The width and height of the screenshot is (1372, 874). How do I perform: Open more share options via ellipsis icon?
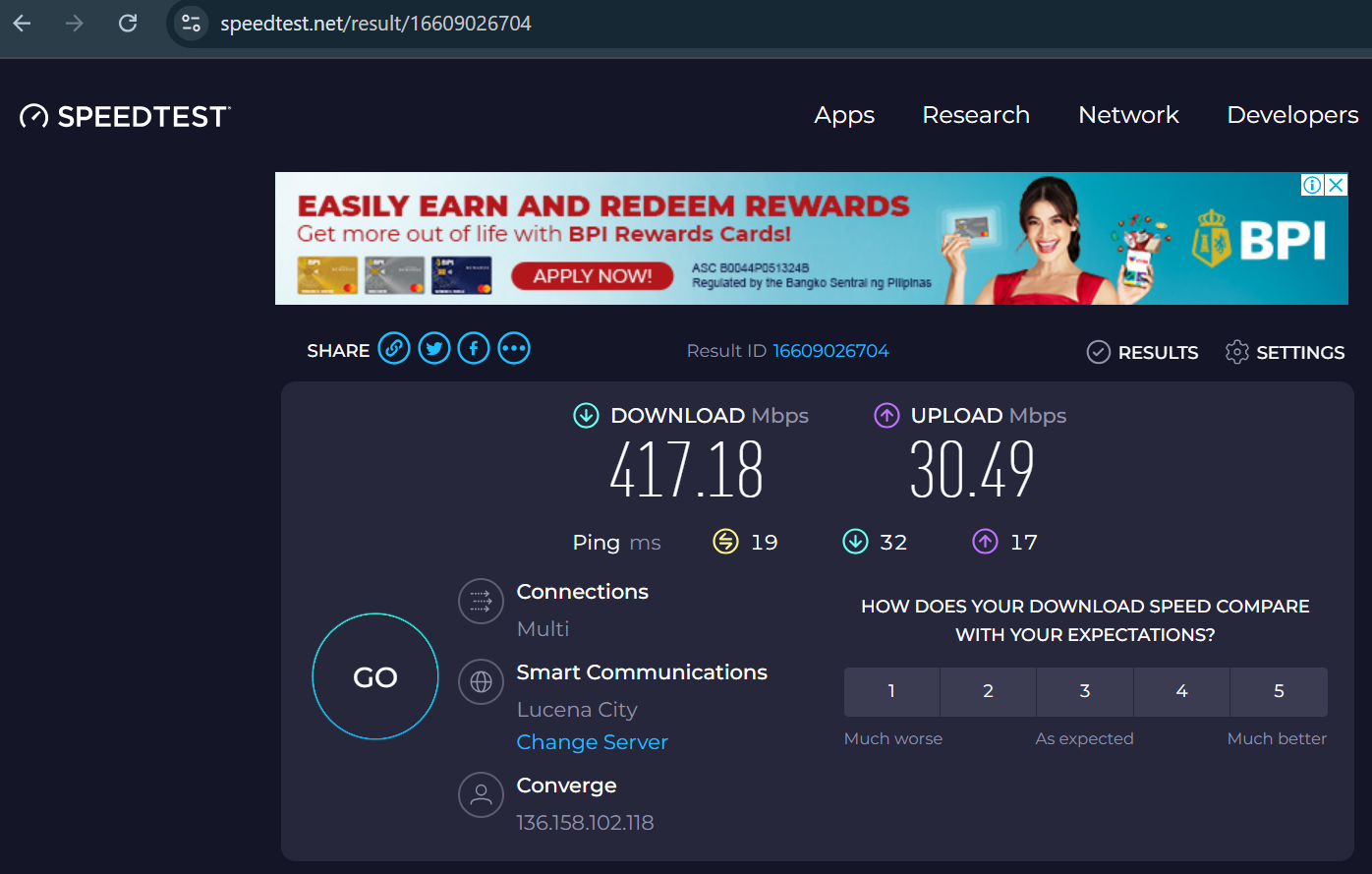click(x=513, y=347)
